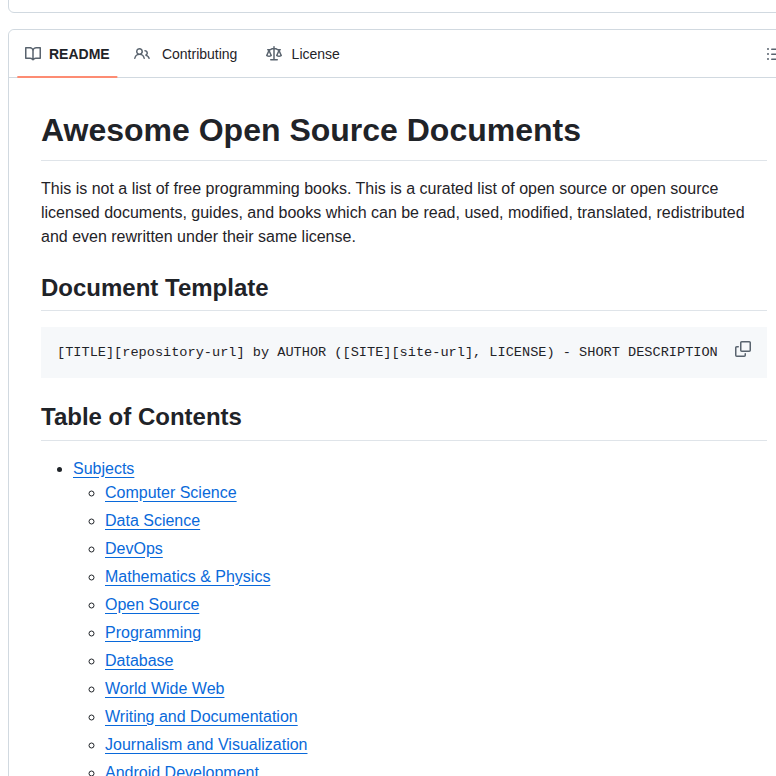Screen dimensions: 776x776
Task: Click the paragraph beginning "This is not a list"
Action: pos(392,212)
